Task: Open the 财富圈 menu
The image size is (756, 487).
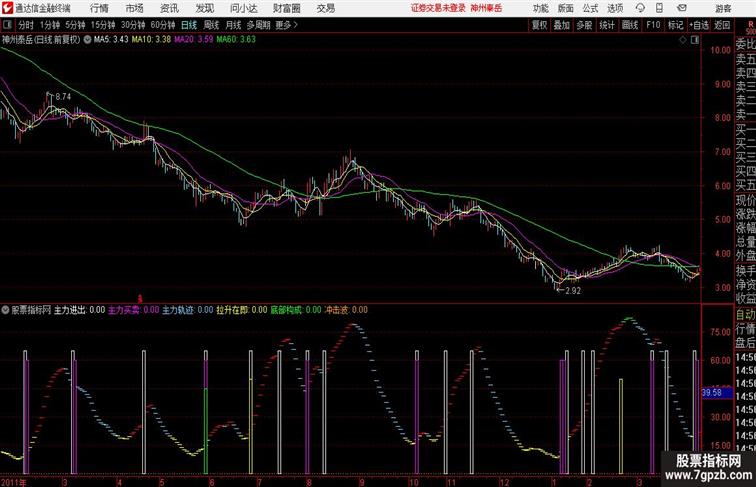Action: [x=286, y=8]
